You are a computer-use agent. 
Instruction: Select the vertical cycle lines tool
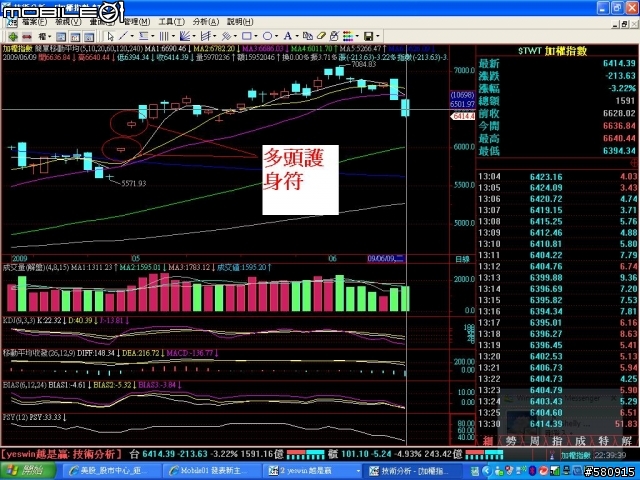coord(164,36)
